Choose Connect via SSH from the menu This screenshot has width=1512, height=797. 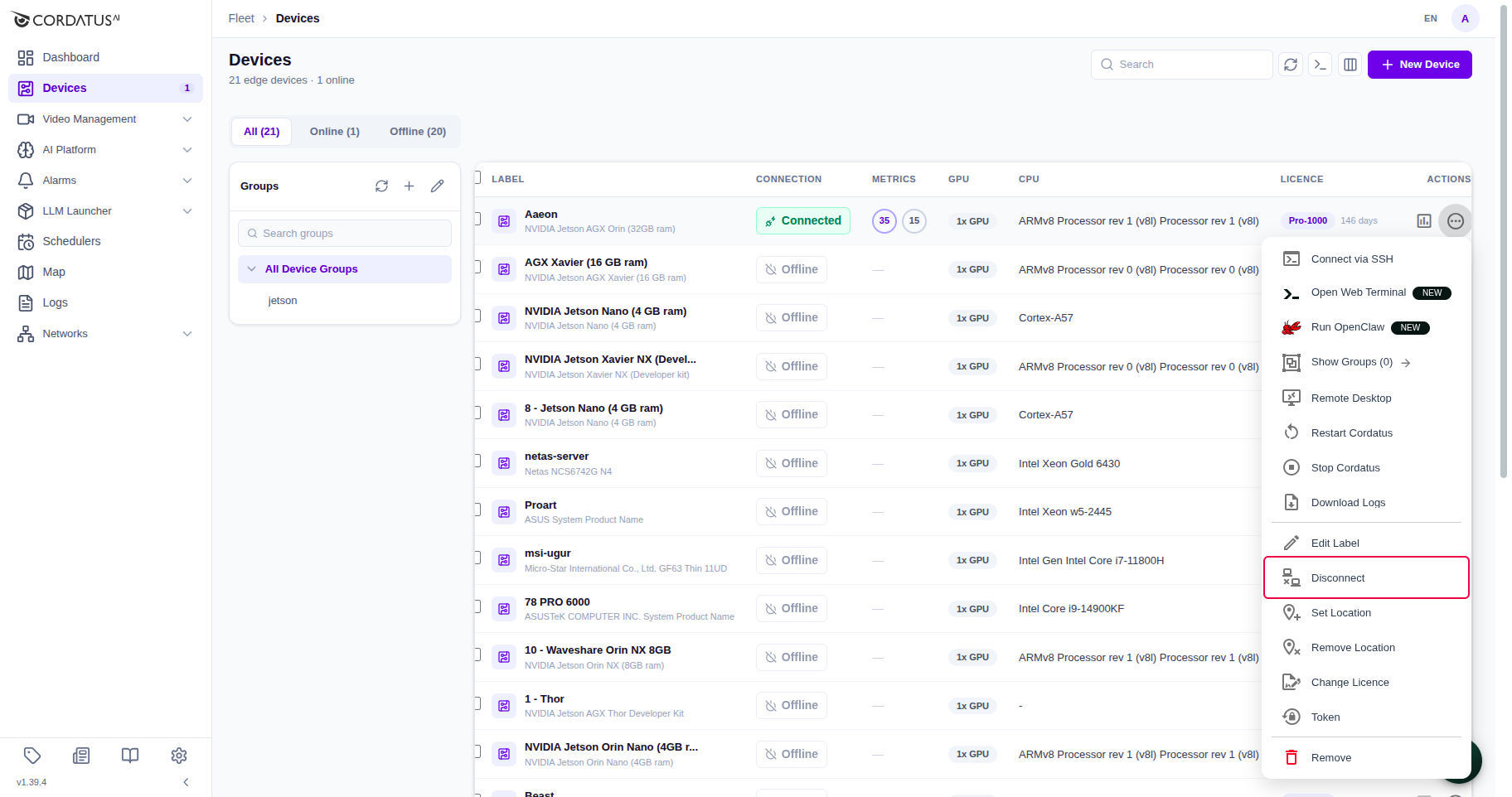coord(1366,259)
